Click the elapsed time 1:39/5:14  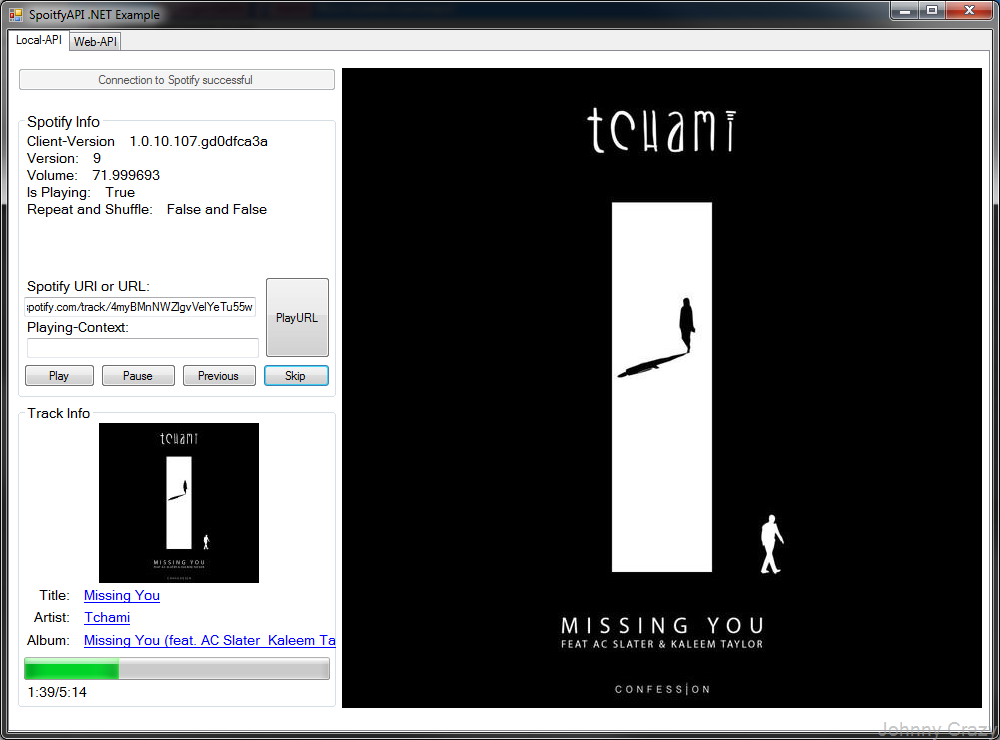tap(57, 692)
